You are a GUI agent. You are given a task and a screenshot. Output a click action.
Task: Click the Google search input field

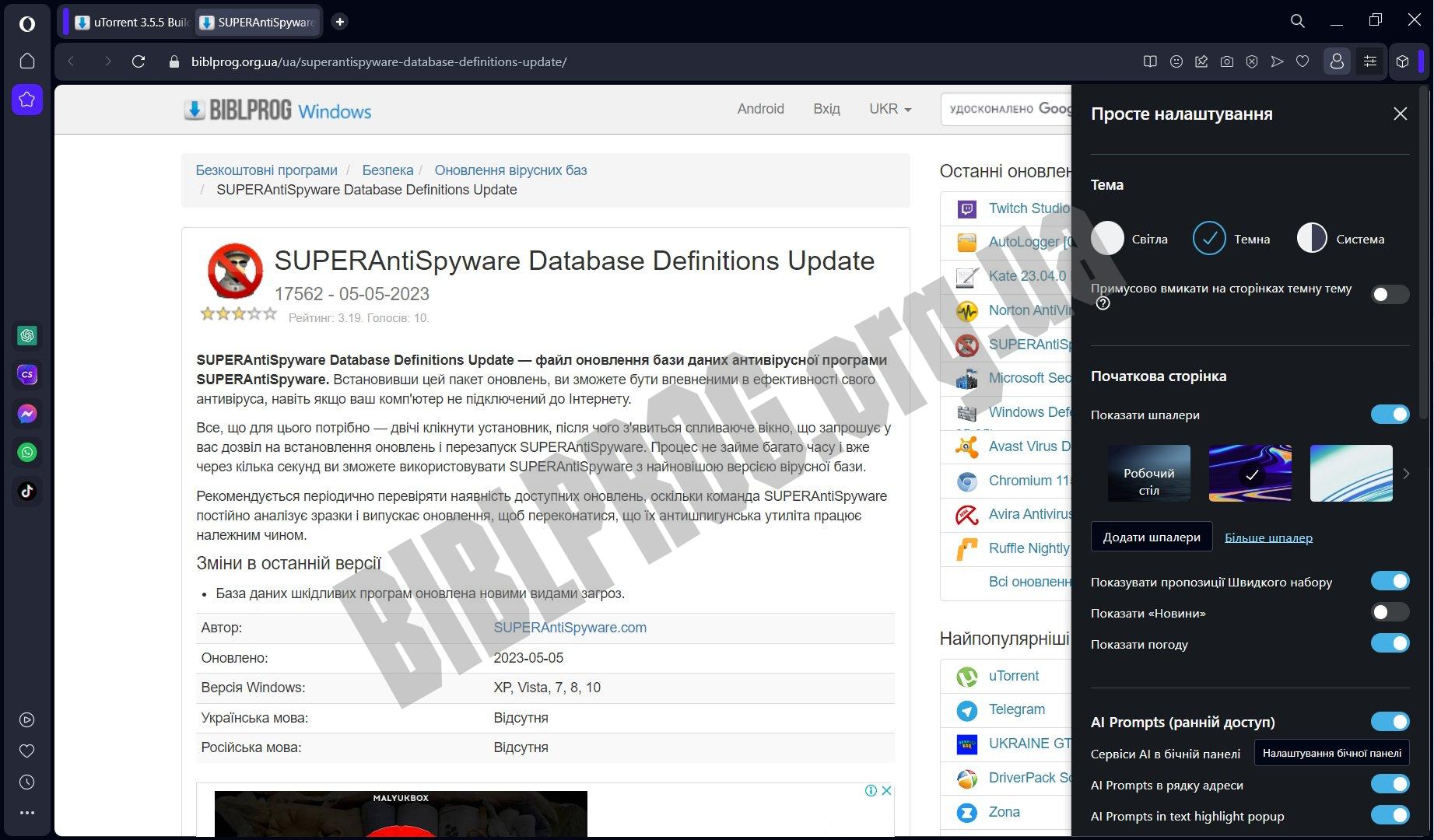pos(1008,109)
